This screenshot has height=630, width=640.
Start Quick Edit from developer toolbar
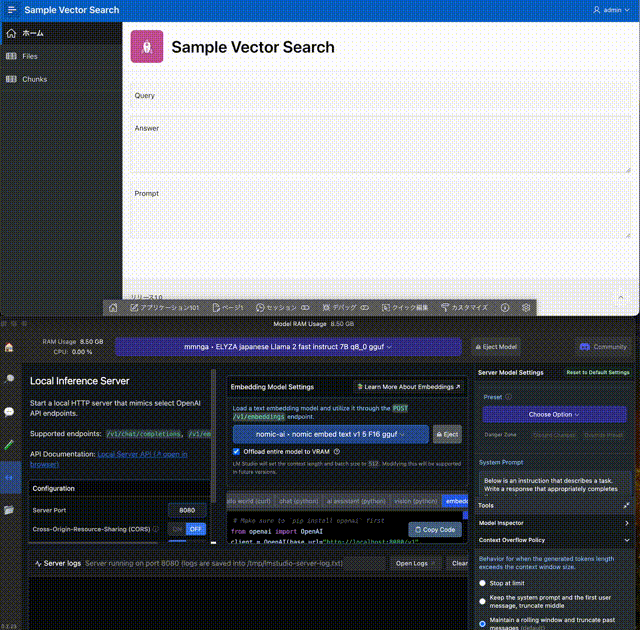tap(405, 308)
